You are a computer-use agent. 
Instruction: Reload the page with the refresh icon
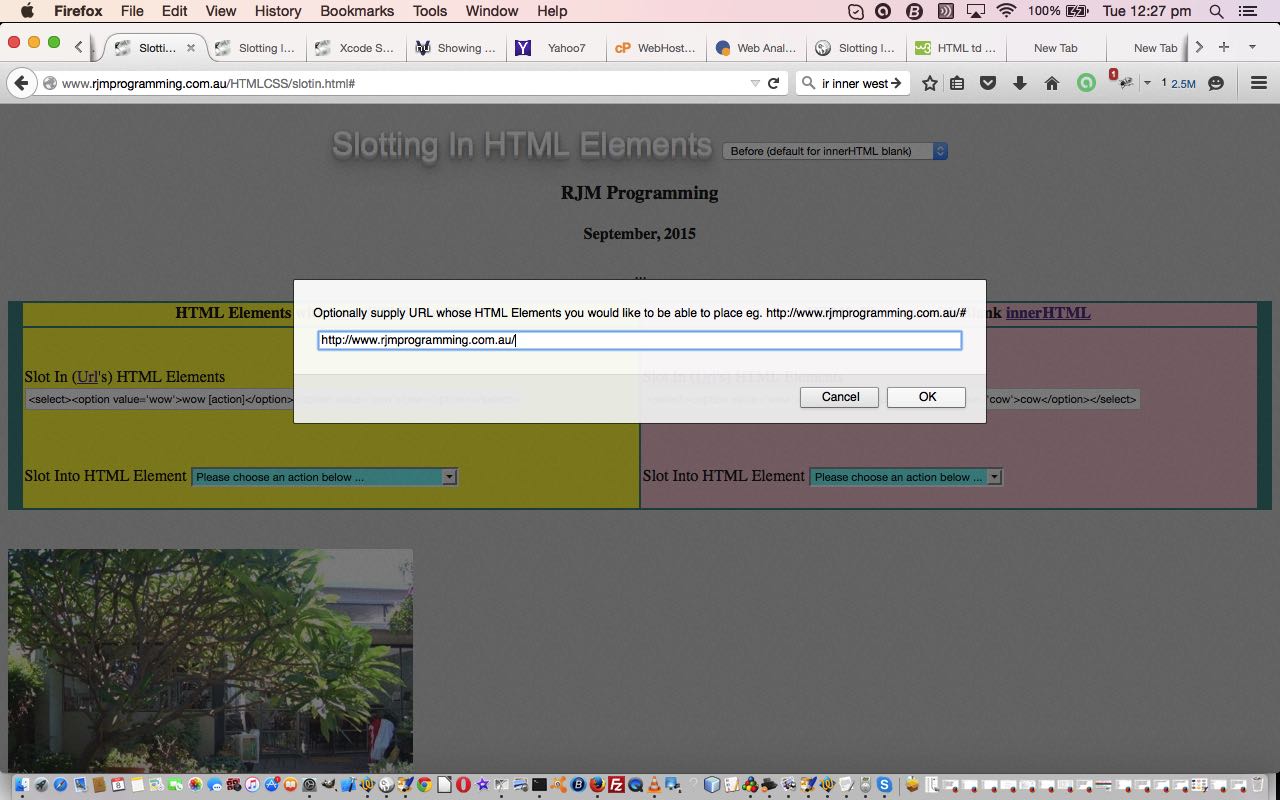pos(773,84)
